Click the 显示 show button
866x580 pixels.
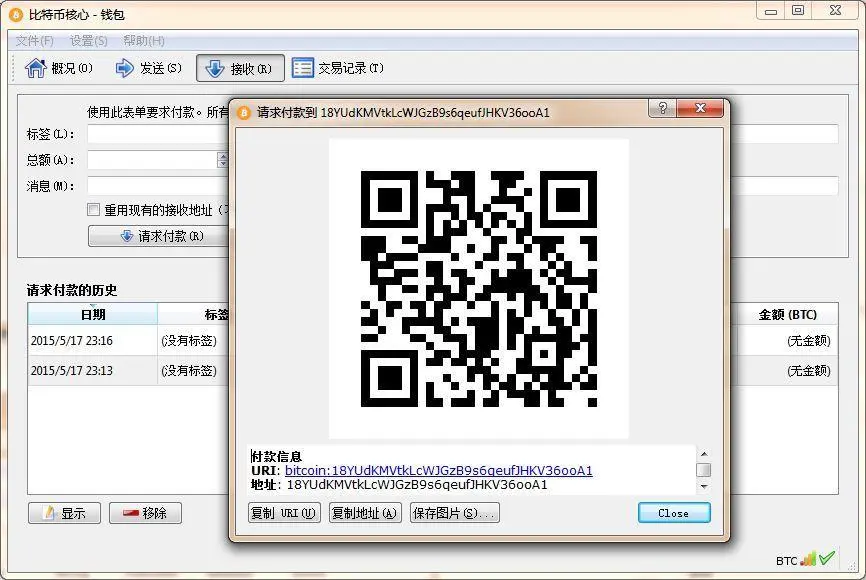65,513
